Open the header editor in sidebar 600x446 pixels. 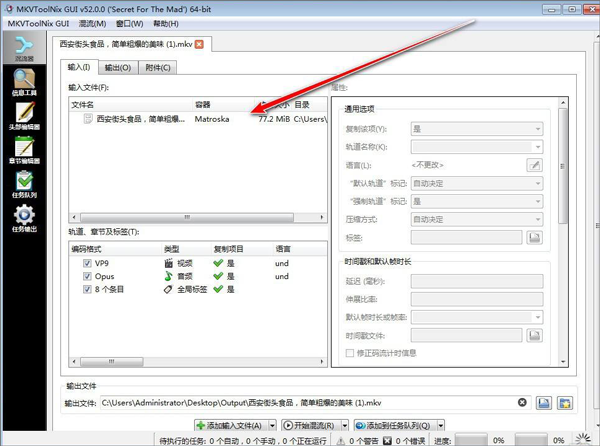tap(24, 116)
